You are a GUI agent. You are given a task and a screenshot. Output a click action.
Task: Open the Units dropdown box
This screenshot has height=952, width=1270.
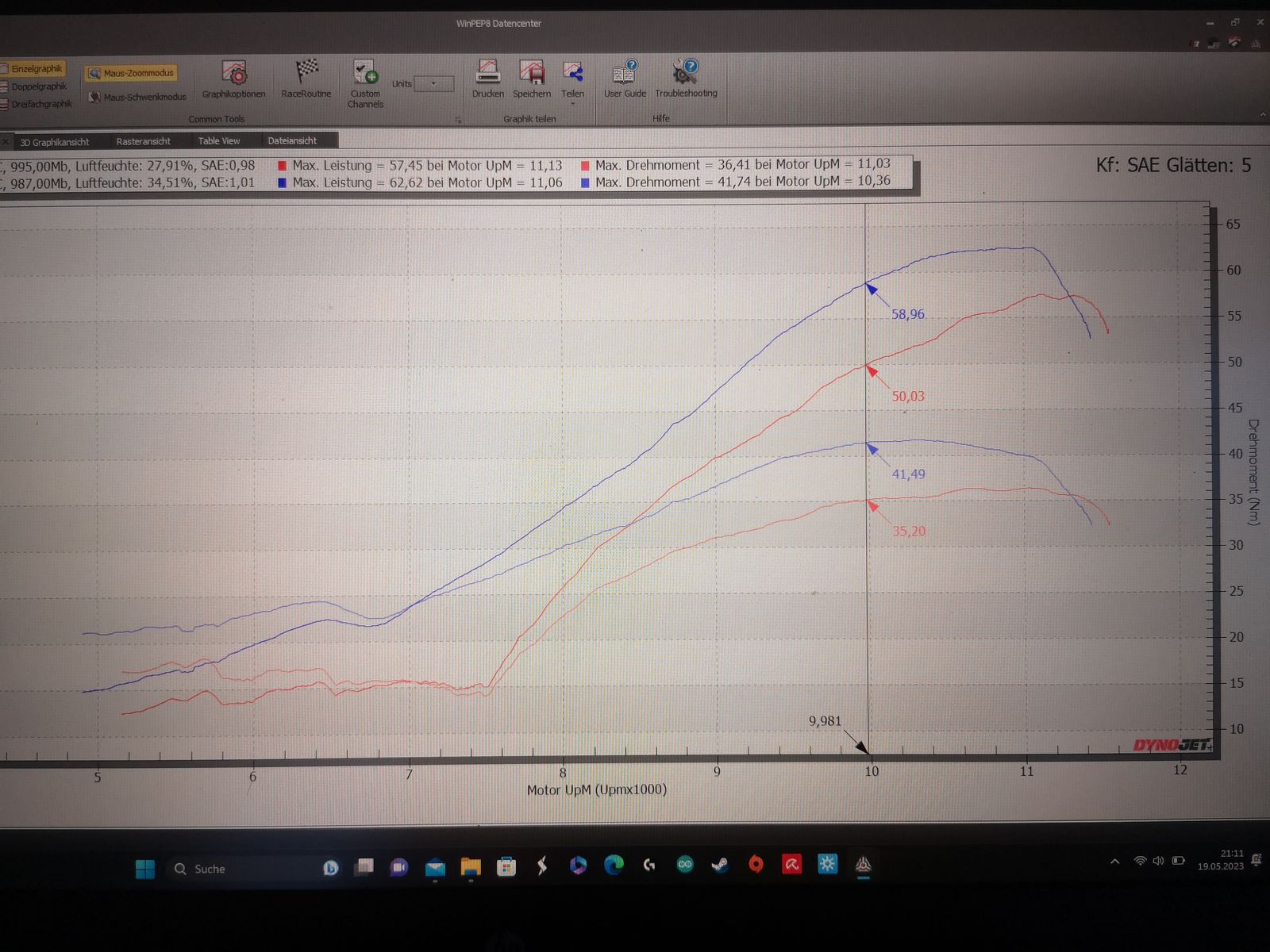434,83
